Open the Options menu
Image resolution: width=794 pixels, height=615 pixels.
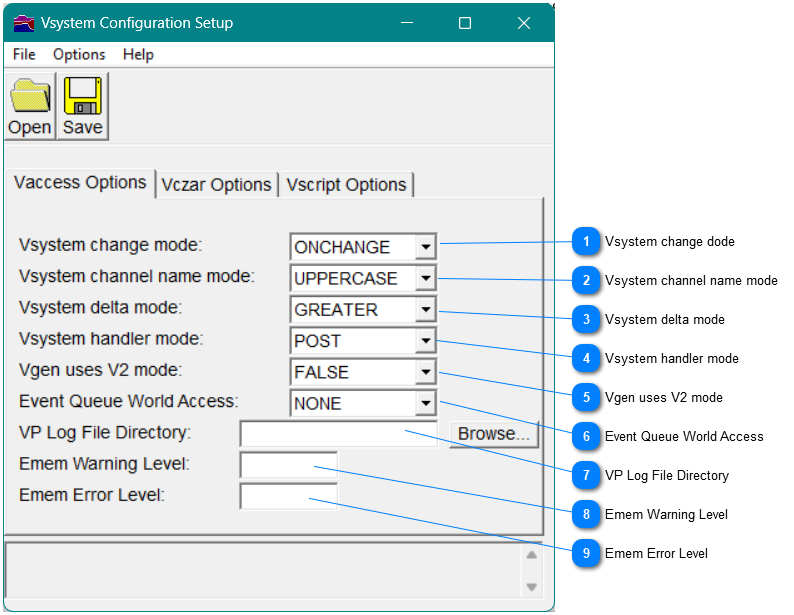click(x=79, y=55)
